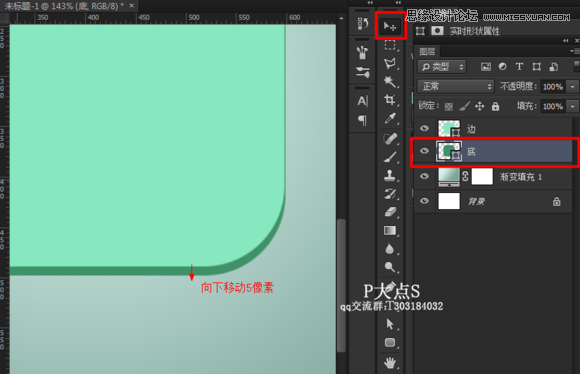Select the Brush tool
The image size is (580, 374).
tap(390, 157)
